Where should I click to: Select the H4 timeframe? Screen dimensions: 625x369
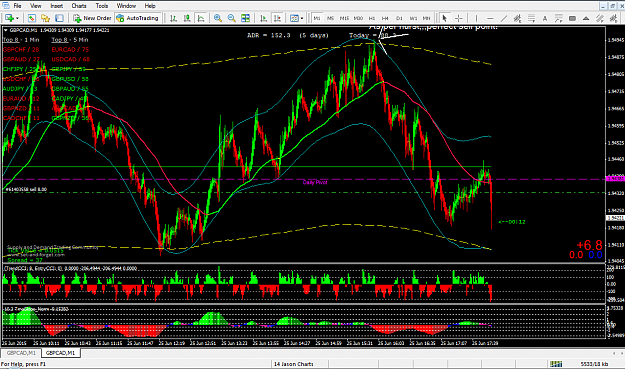pyautogui.click(x=385, y=18)
